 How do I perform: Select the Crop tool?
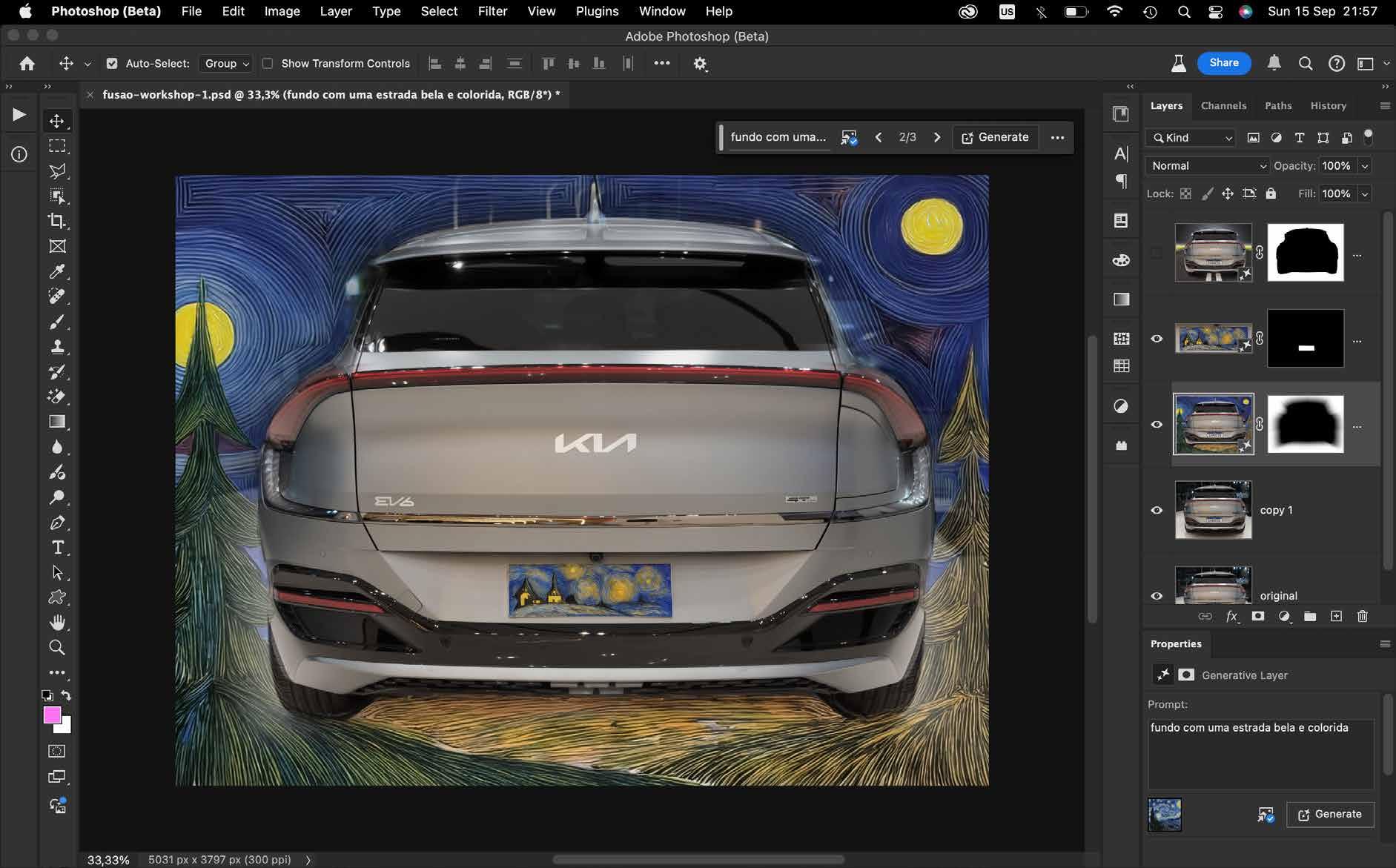click(x=57, y=221)
